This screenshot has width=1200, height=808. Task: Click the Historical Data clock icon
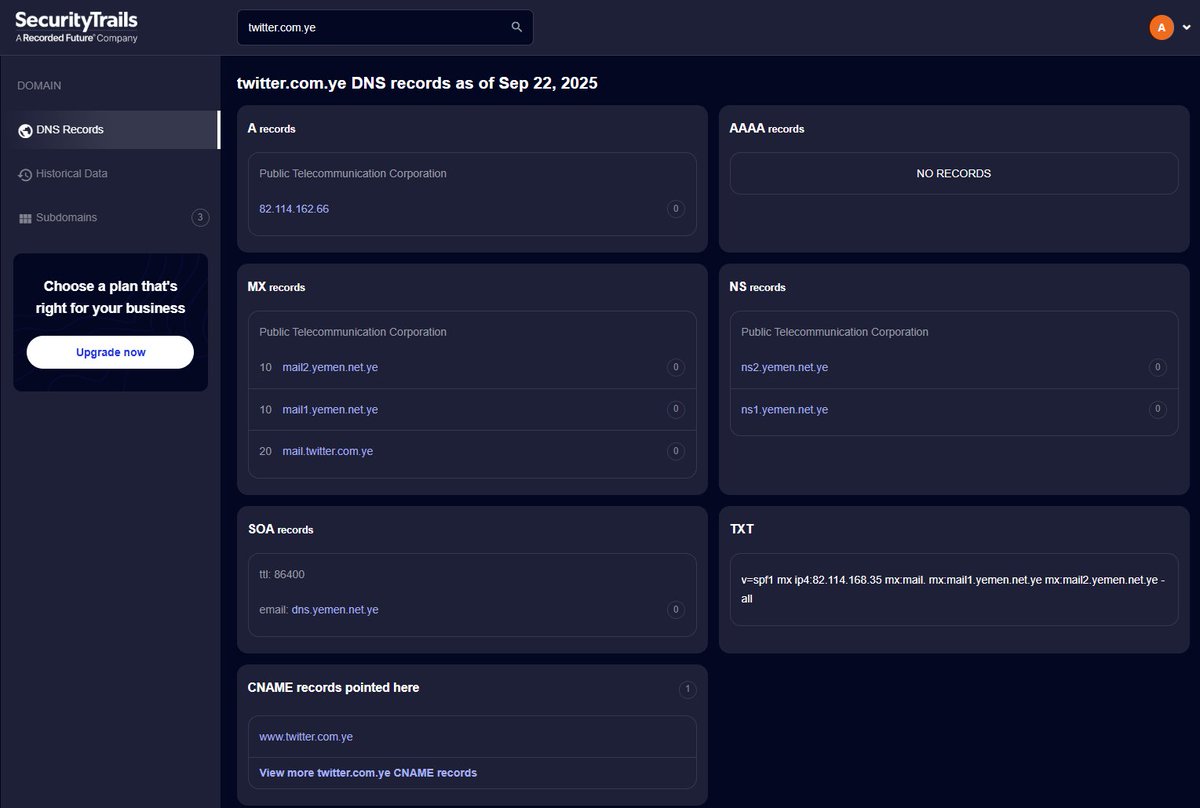[x=25, y=174]
